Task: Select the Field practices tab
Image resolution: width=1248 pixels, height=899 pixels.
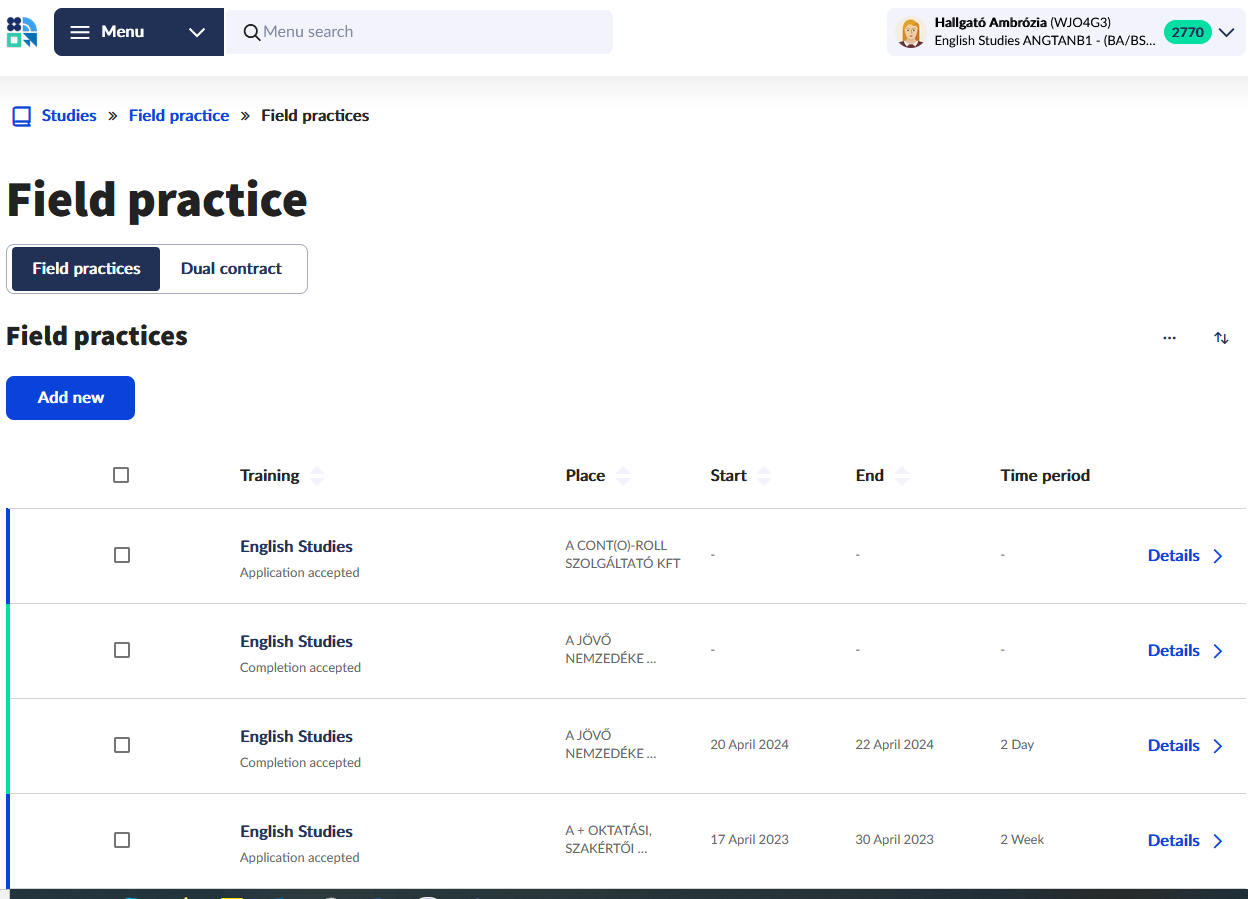Action: (x=86, y=269)
